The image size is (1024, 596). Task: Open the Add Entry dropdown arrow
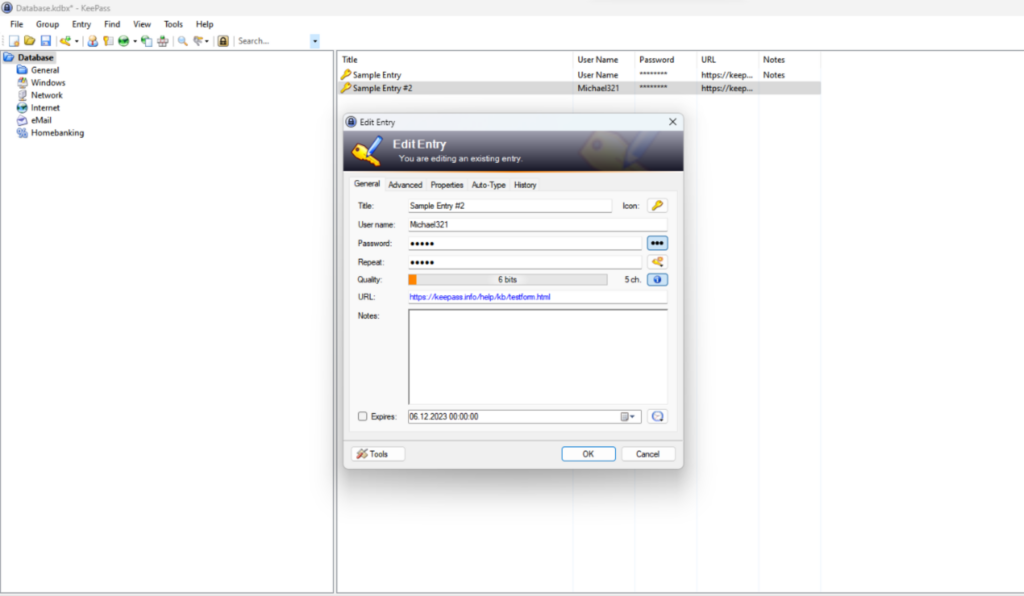tap(76, 41)
